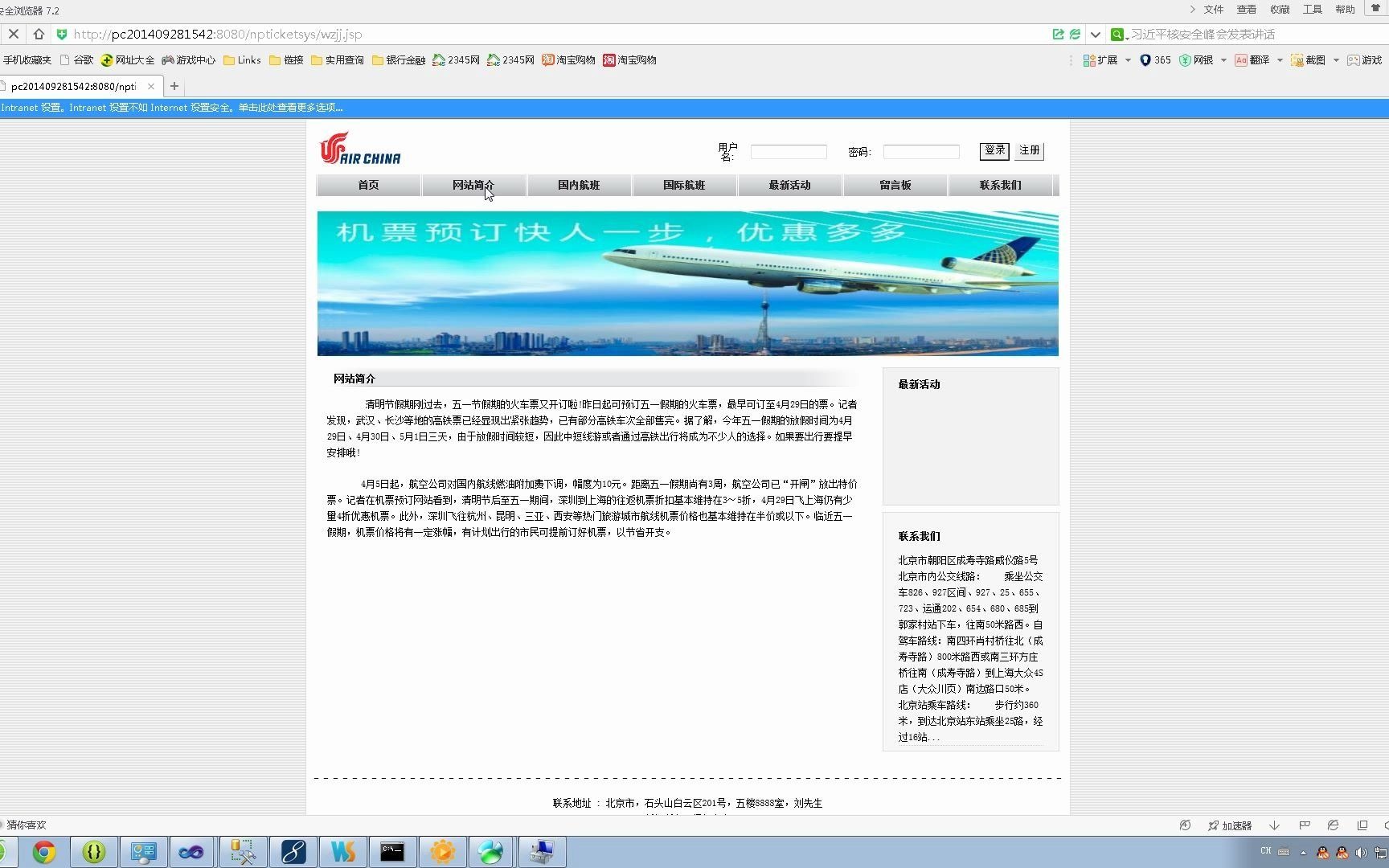Open QQ from the system tray
This screenshot has width=1389, height=868.
click(1325, 853)
